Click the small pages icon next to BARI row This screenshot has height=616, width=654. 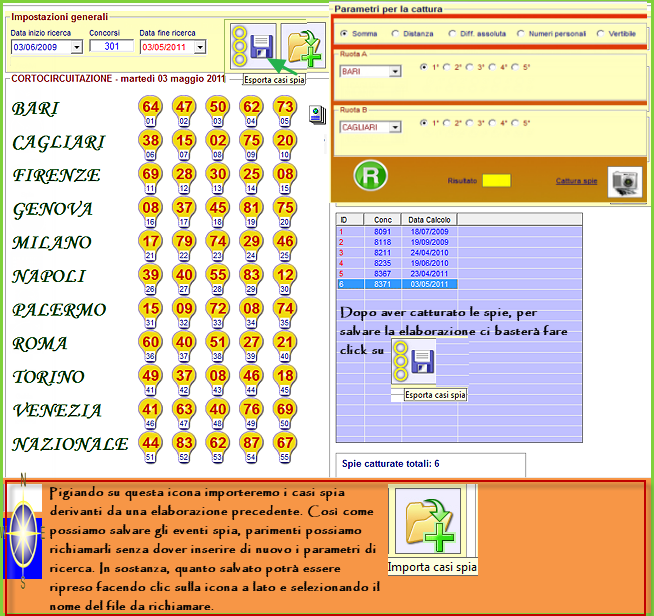coord(317,115)
